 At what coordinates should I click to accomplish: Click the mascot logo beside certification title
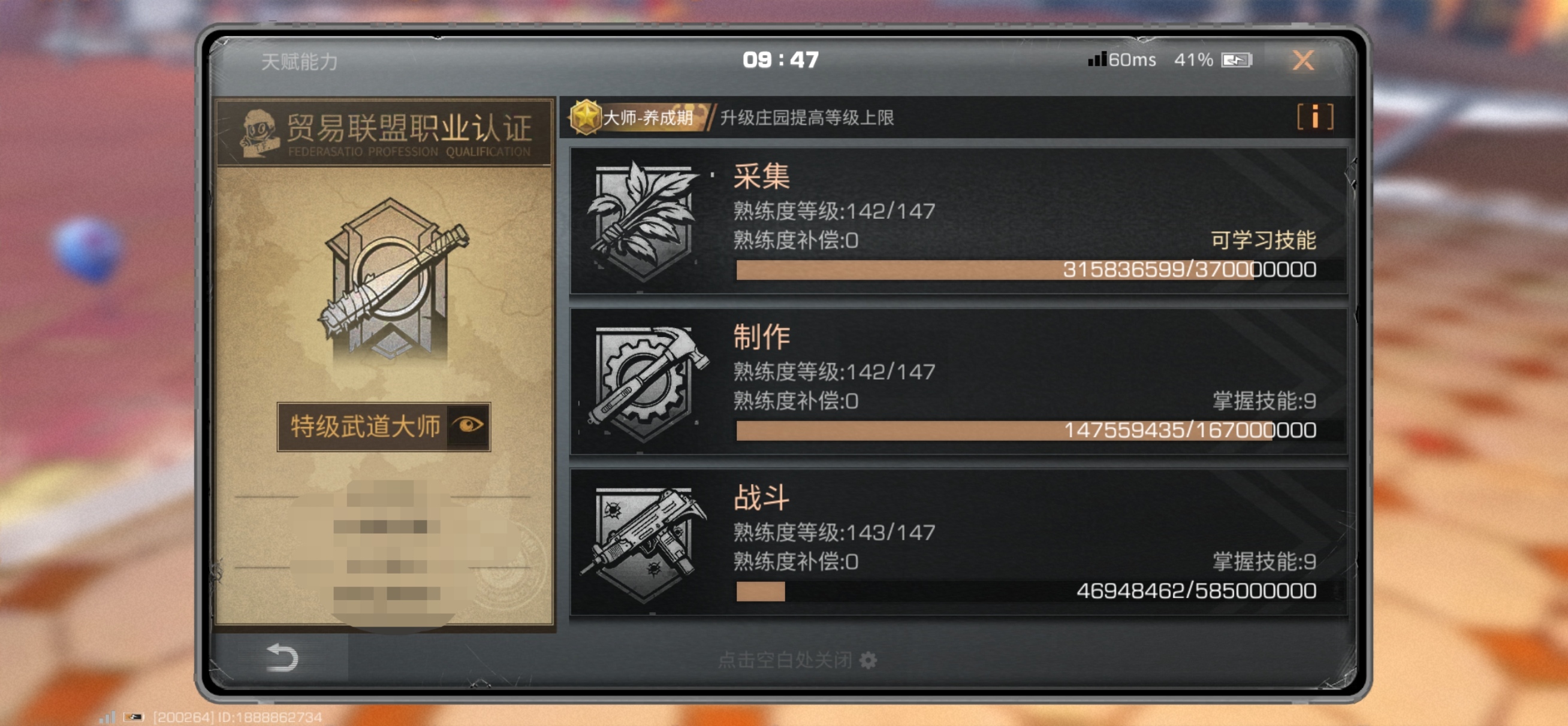(x=259, y=132)
